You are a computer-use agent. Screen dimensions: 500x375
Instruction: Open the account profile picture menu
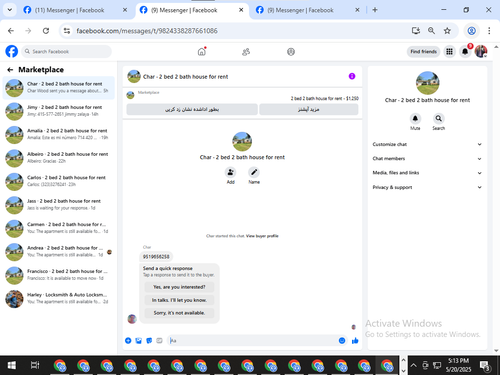point(481,52)
